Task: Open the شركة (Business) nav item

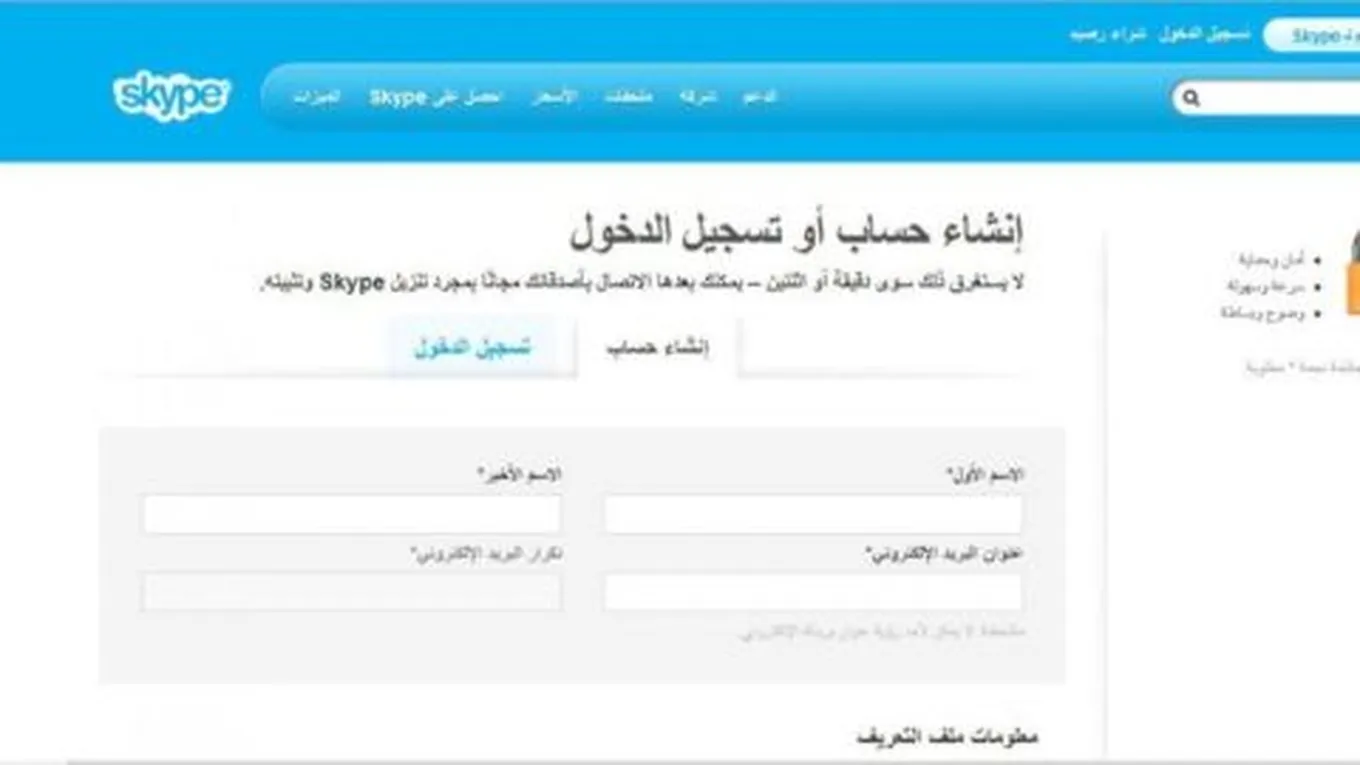Action: click(x=697, y=97)
